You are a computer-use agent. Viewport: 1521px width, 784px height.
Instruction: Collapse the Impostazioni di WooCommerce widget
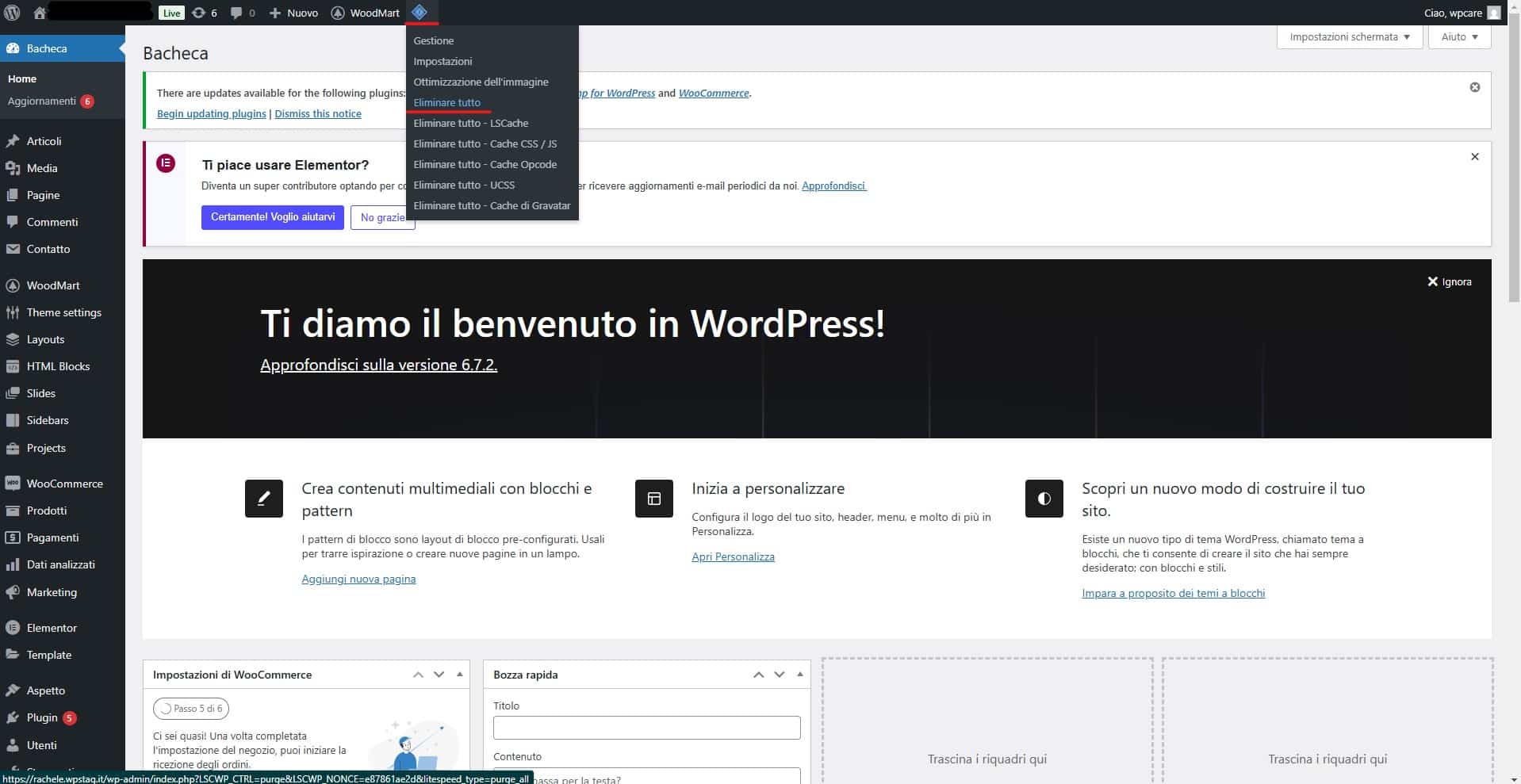(460, 675)
